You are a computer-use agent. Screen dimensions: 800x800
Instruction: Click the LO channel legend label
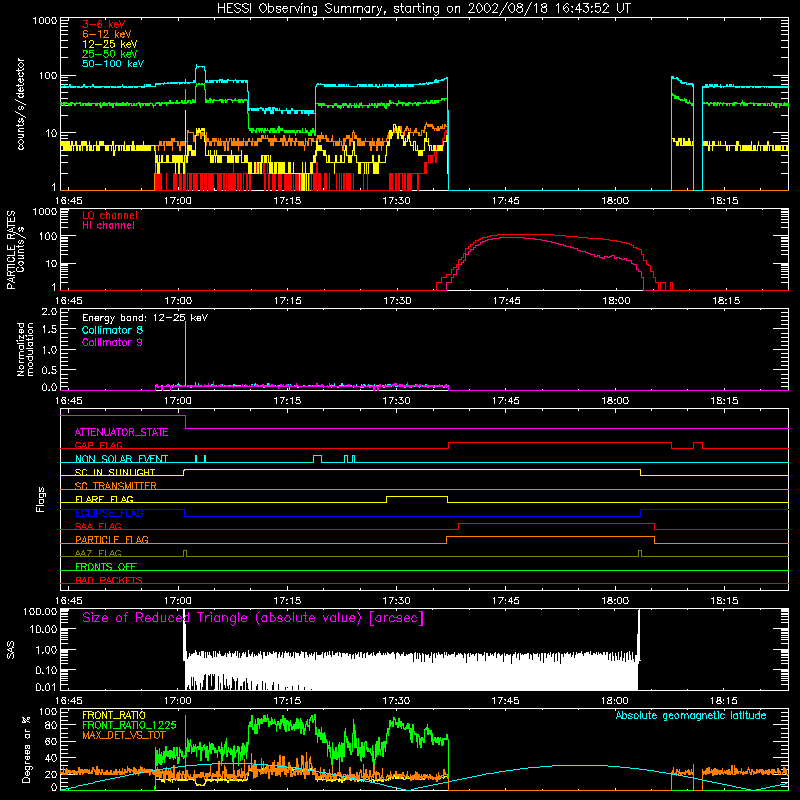coord(110,215)
